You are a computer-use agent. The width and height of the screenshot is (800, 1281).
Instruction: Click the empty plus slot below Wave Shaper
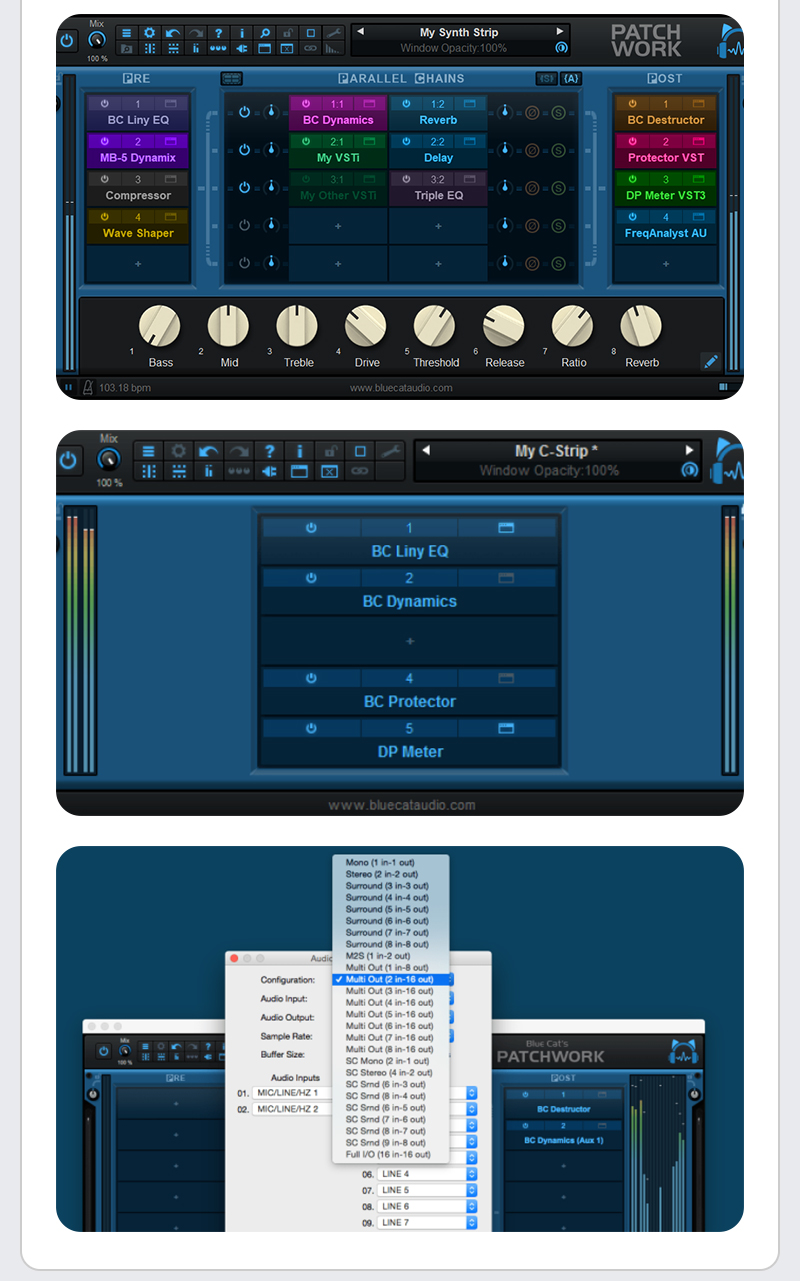(138, 264)
